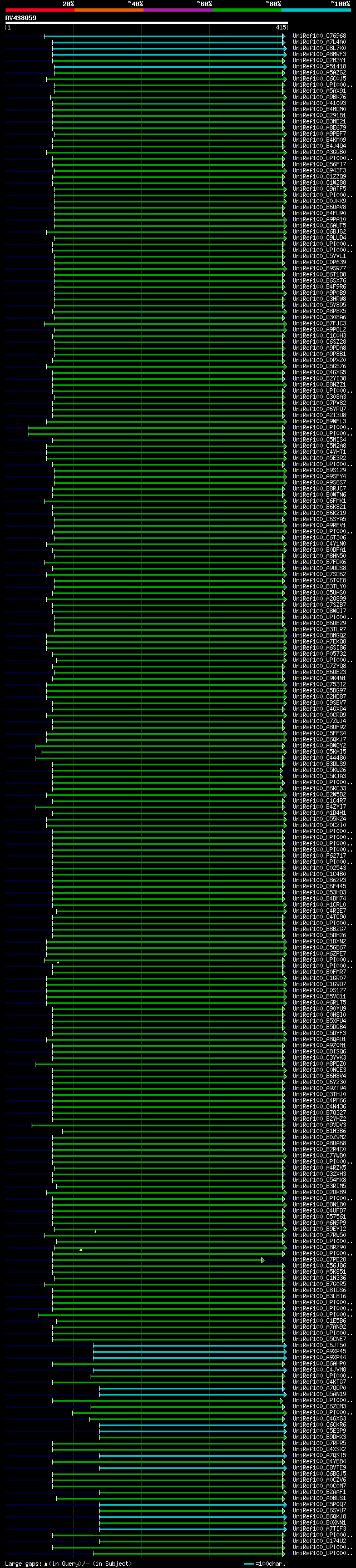
Task: Select label UniRef100_Q3HRW8
Action: click(x=319, y=299)
